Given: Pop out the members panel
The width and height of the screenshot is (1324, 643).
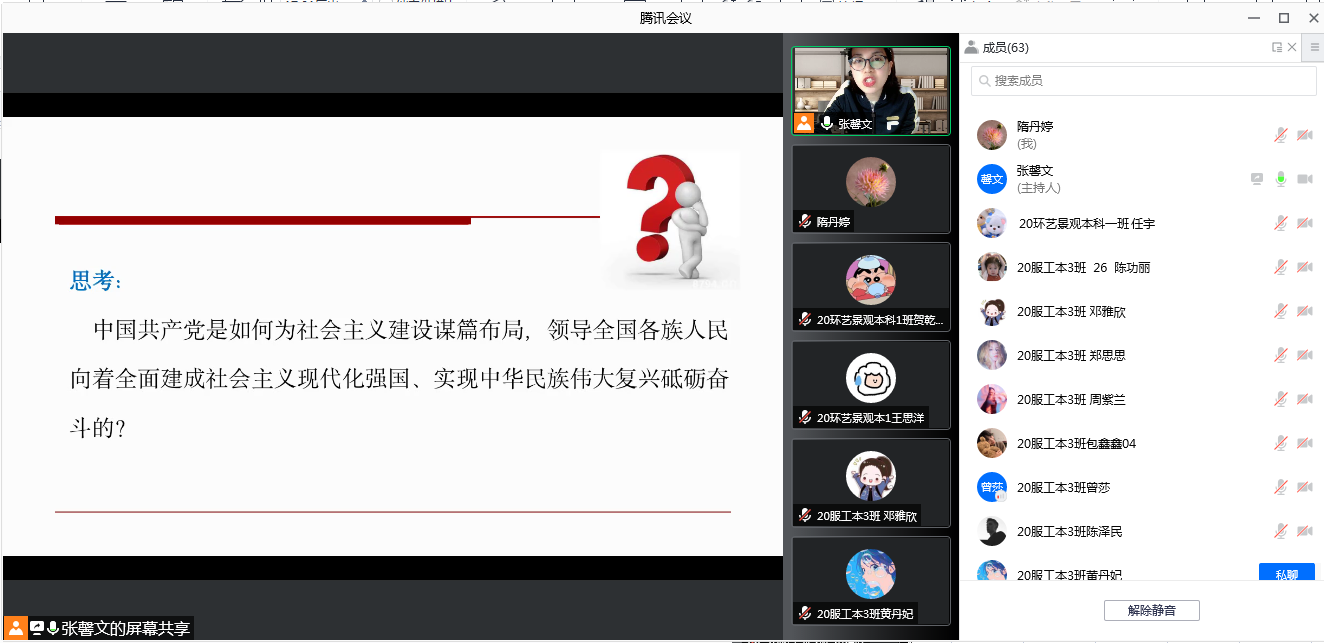Looking at the screenshot, I should (x=1277, y=47).
